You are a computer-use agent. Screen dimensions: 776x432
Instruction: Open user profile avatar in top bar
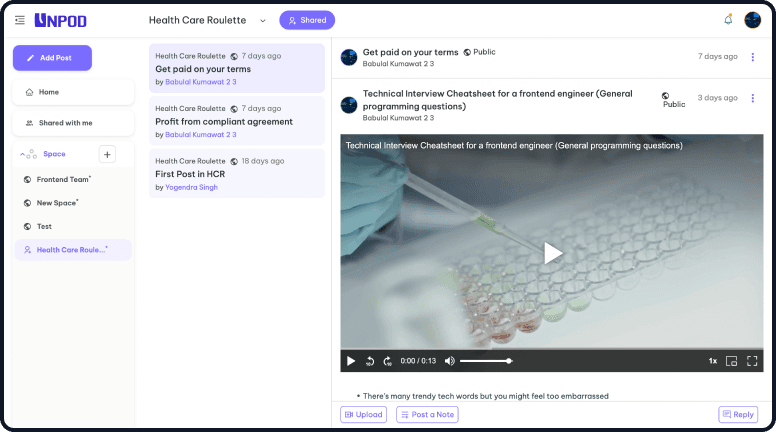pyautogui.click(x=753, y=20)
